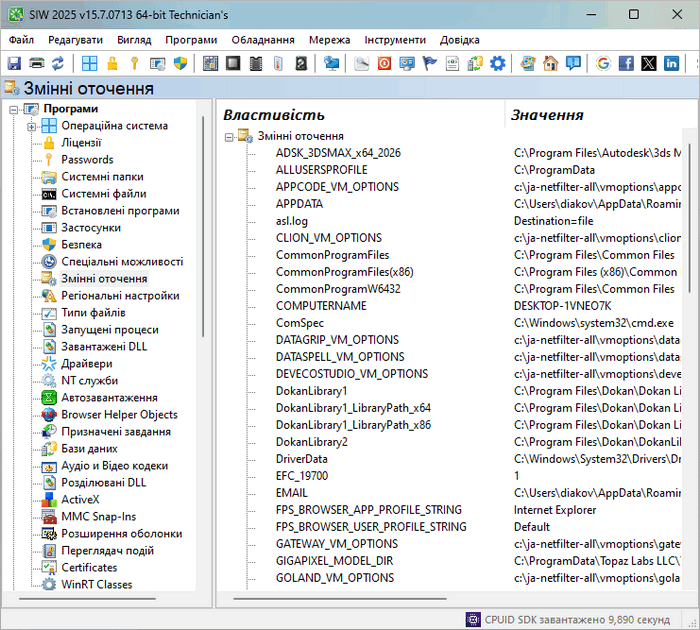Click the Google toolbar icon
Viewport: 700px width, 630px height.
[x=603, y=63]
